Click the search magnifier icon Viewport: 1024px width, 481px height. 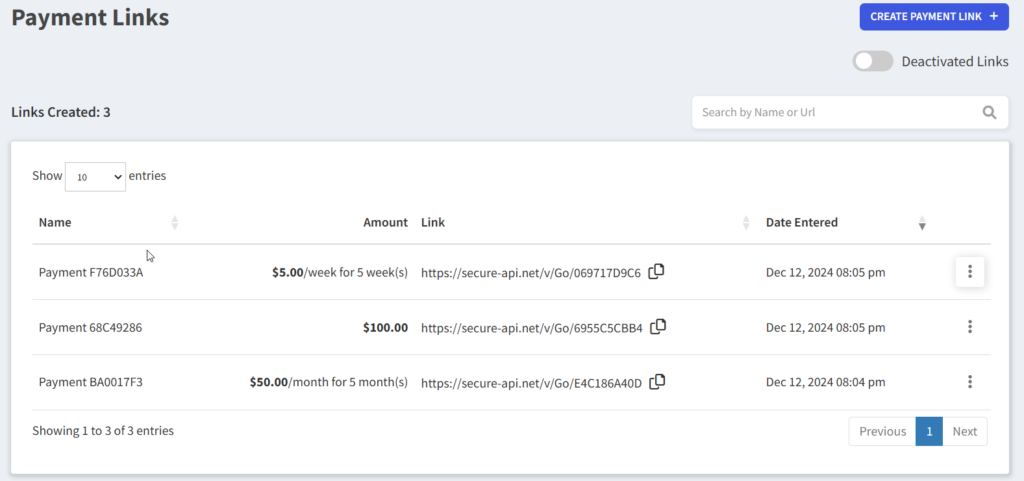click(x=989, y=113)
